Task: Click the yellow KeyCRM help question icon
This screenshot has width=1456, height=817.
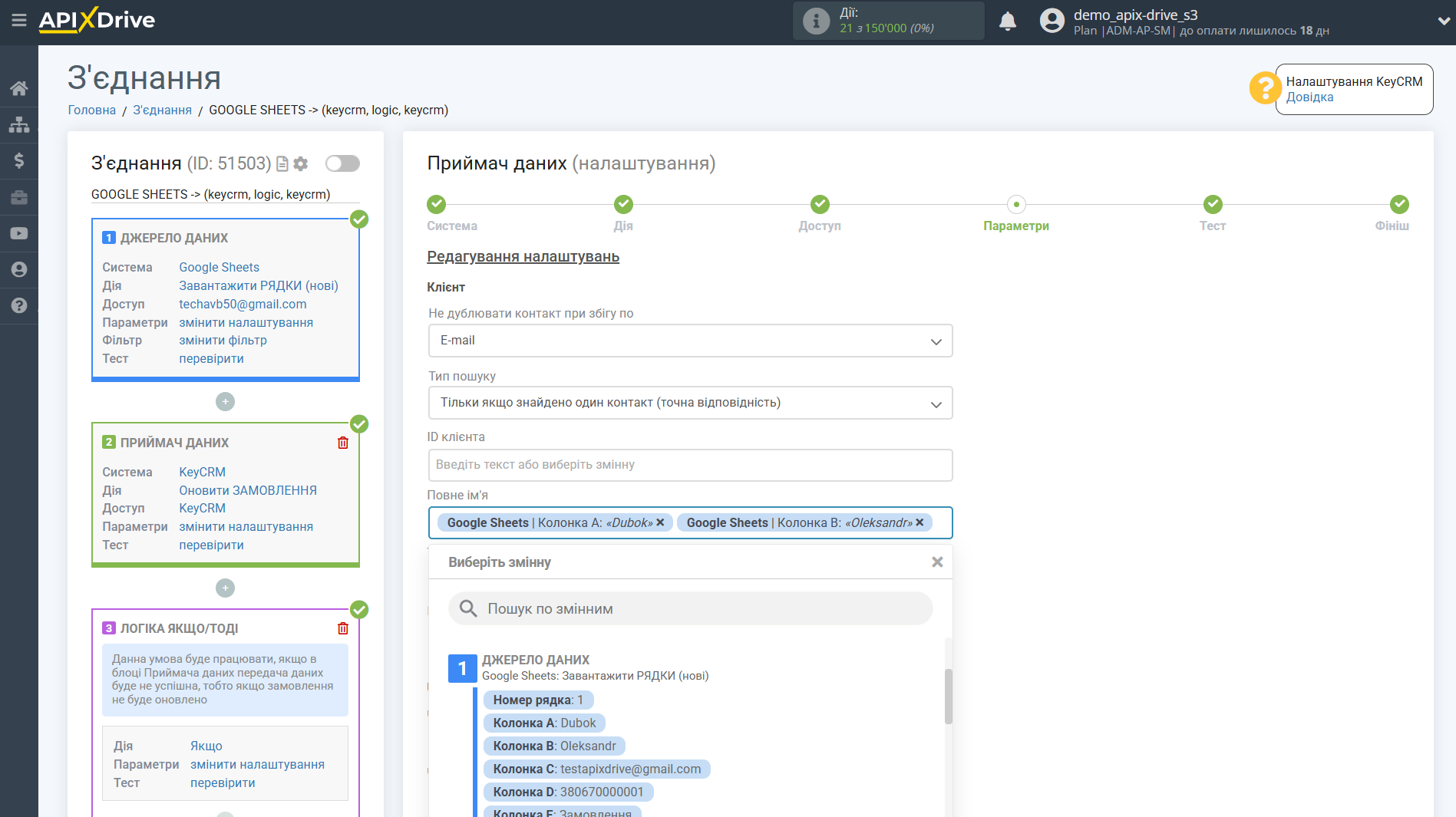Action: tap(1264, 88)
